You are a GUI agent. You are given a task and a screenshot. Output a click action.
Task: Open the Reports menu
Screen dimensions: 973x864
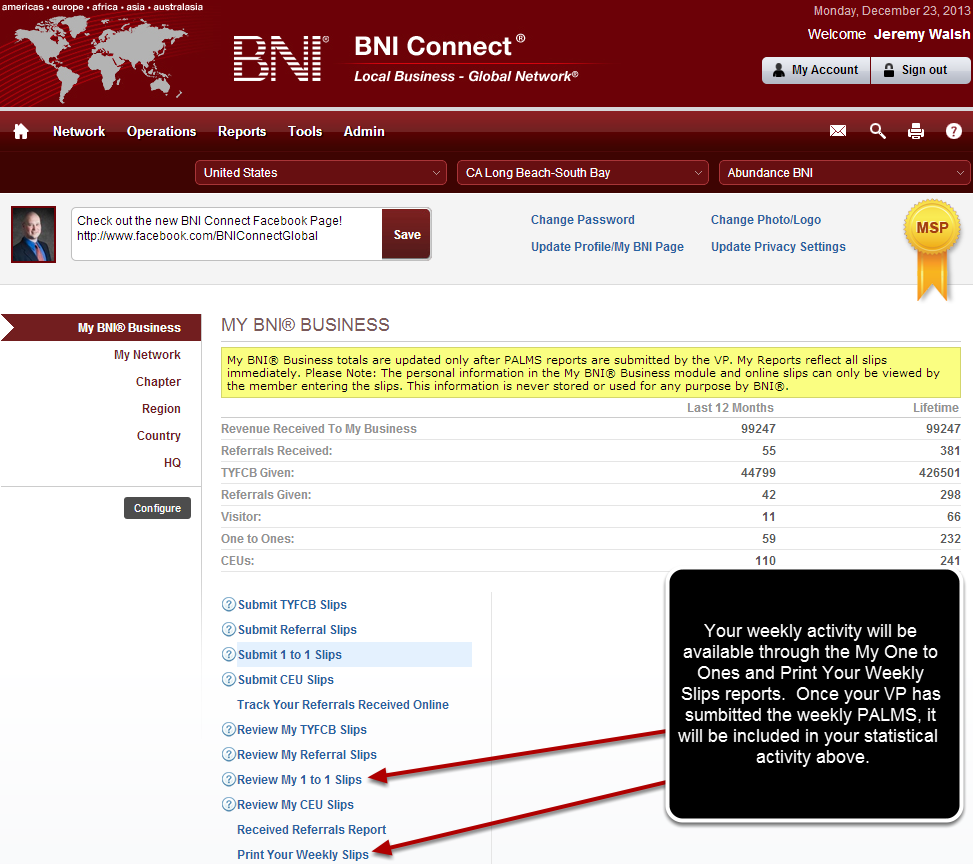pyautogui.click(x=242, y=132)
